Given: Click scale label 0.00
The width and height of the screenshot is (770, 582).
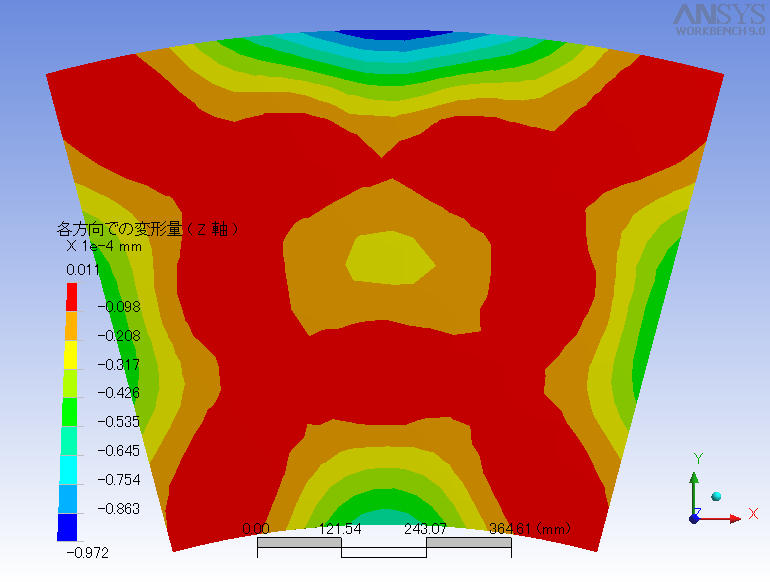Looking at the screenshot, I should pos(256,529).
